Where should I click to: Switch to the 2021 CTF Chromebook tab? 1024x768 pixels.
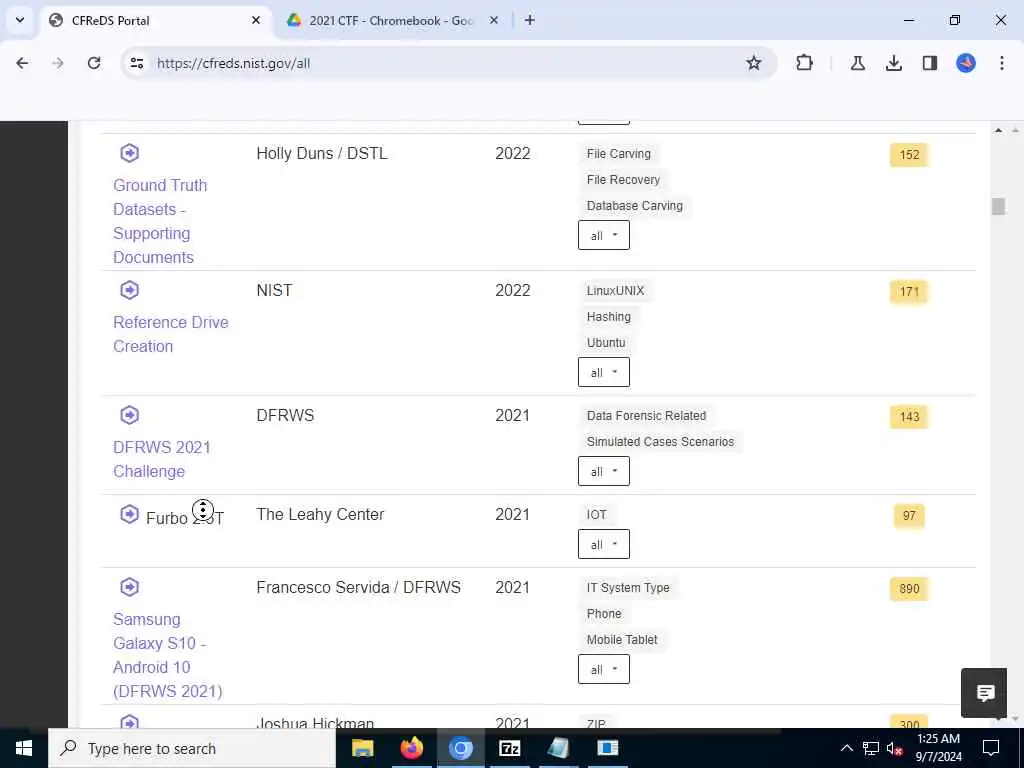[x=392, y=20]
